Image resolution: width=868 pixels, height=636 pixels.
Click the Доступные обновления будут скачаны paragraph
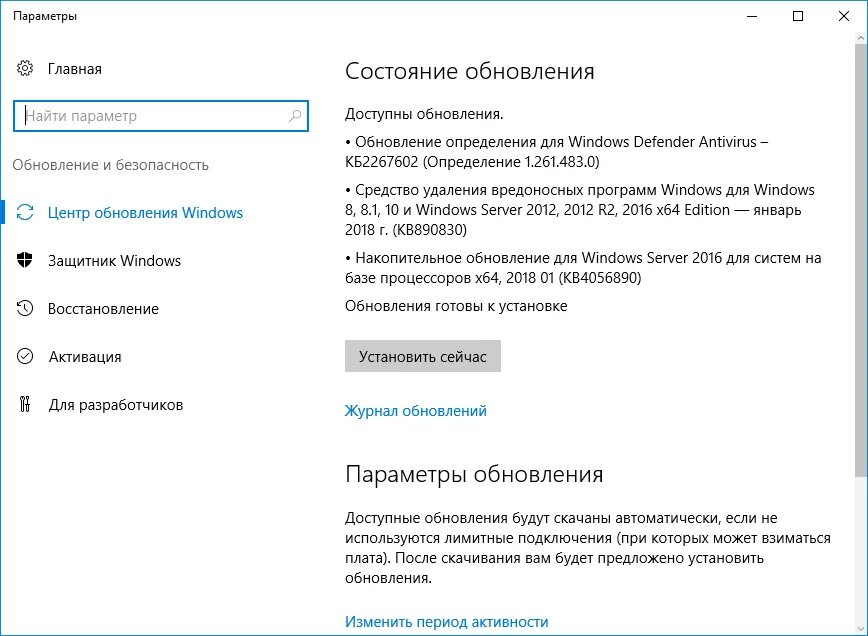click(x=588, y=548)
